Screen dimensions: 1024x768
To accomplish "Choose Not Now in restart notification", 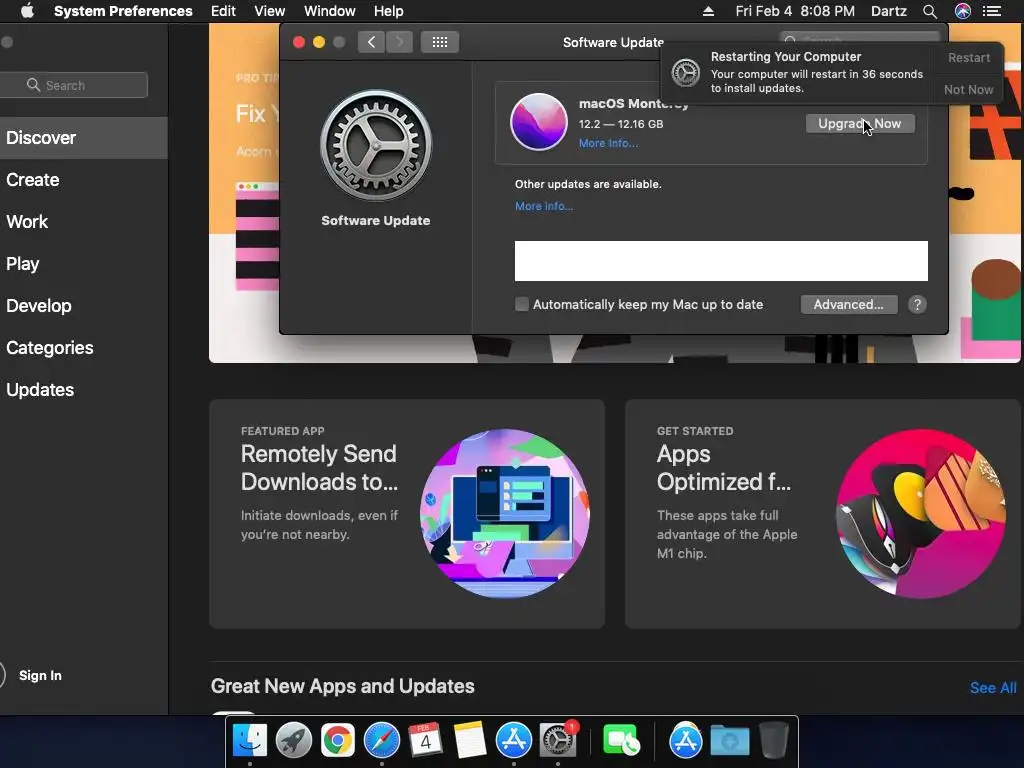I will click(x=968, y=89).
